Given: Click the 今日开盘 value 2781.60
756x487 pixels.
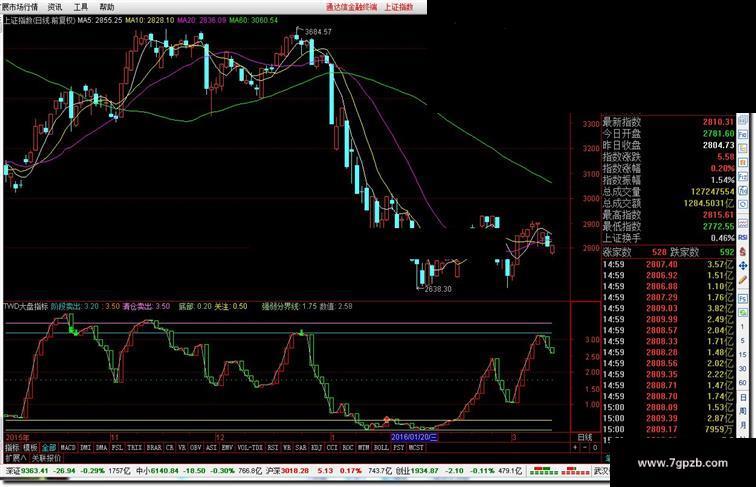Looking at the screenshot, I should (718, 134).
